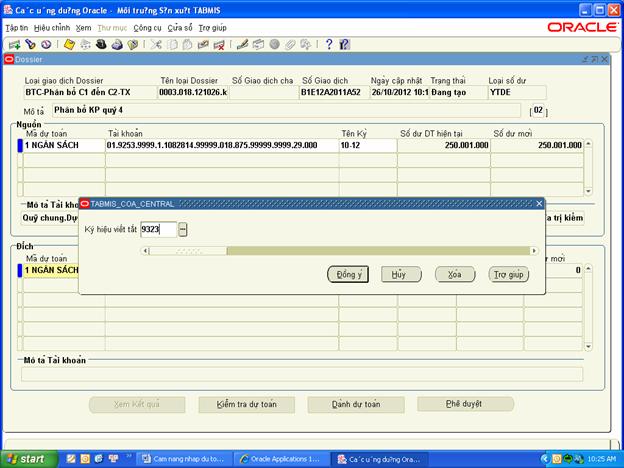Click the Xóa button in dialog
Screen dimensions: 624x468
(455, 274)
